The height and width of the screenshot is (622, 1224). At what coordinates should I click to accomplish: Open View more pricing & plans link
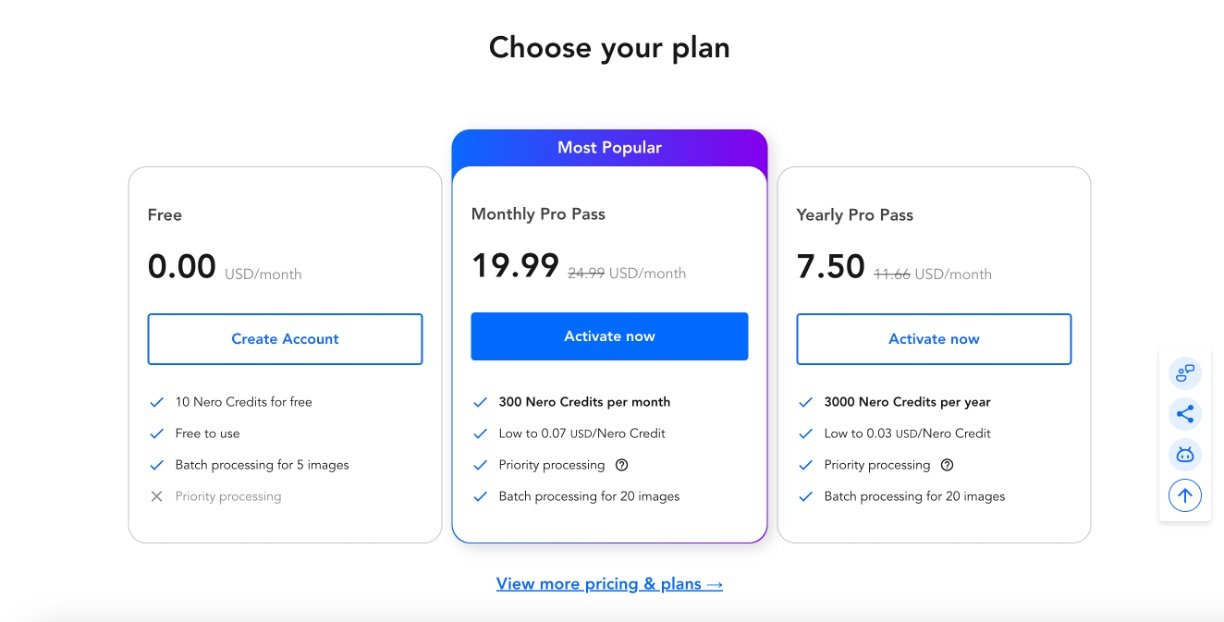pos(609,584)
